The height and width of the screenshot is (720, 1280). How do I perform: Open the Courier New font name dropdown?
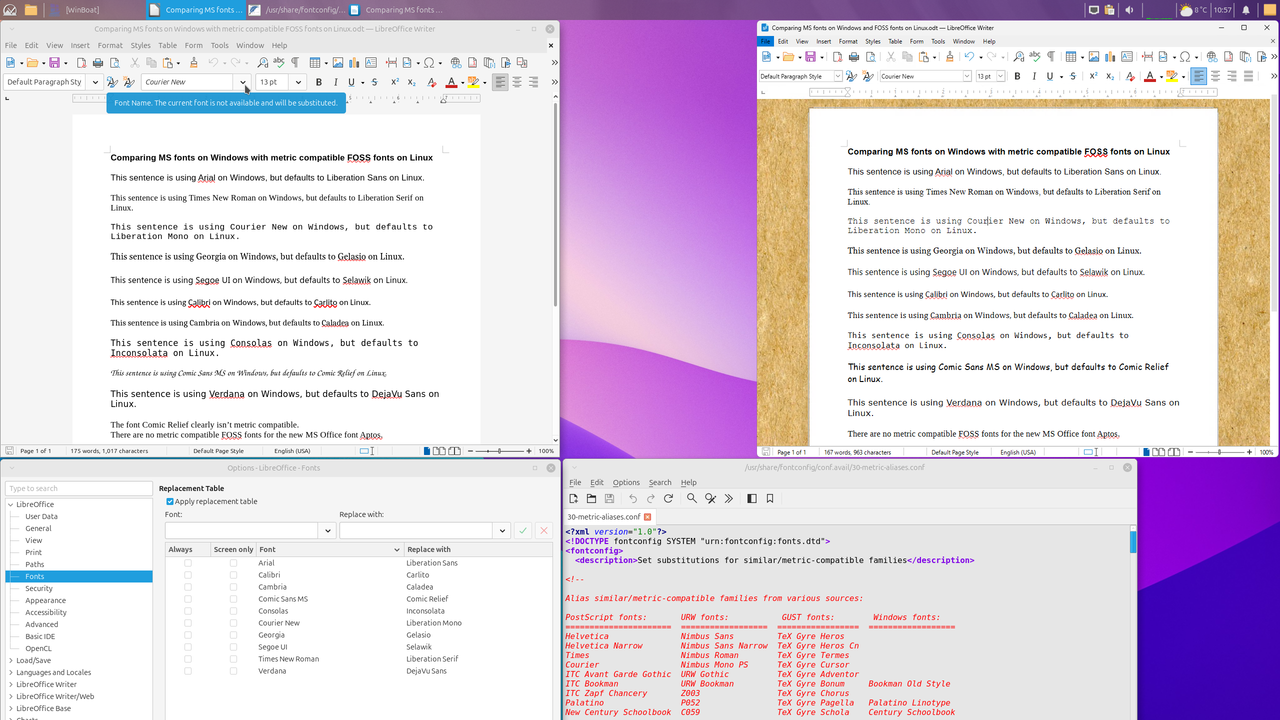(241, 82)
